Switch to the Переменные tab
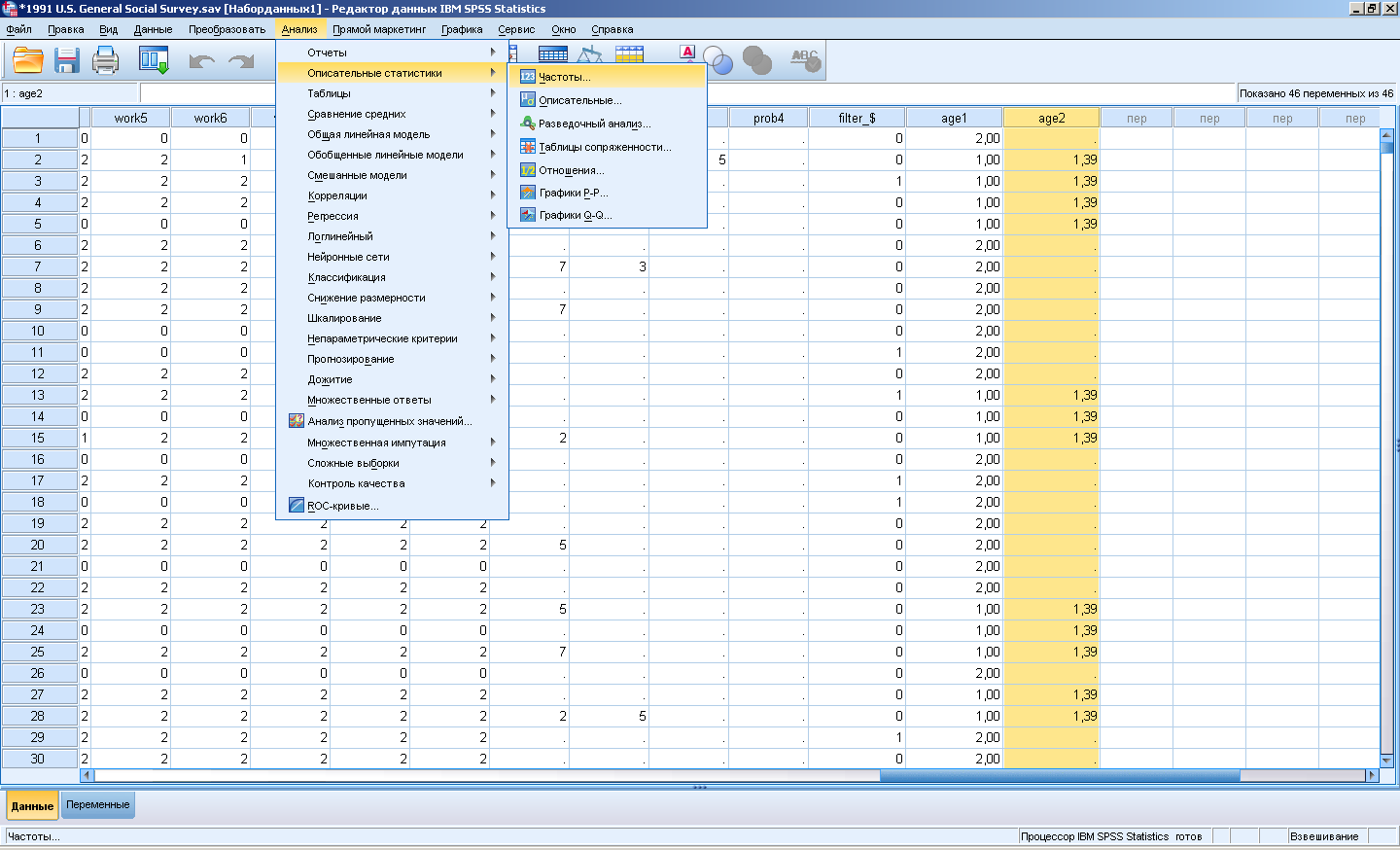 97,805
